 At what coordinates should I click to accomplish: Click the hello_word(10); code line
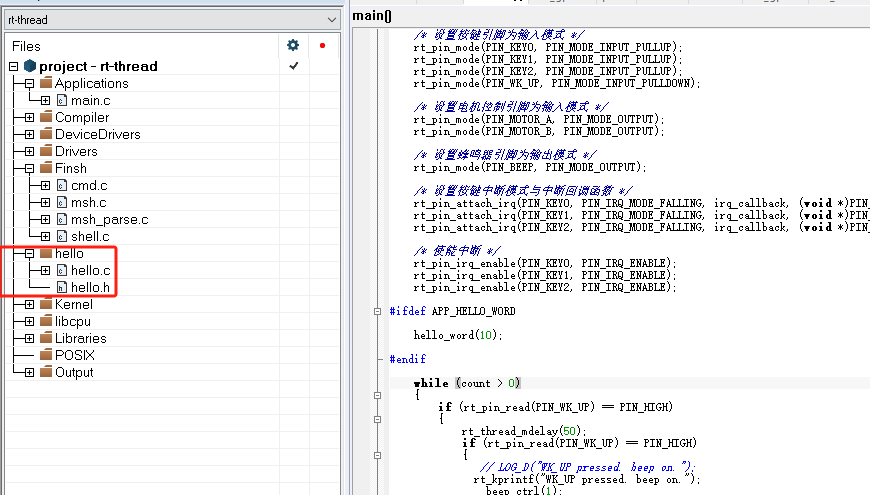click(x=458, y=335)
